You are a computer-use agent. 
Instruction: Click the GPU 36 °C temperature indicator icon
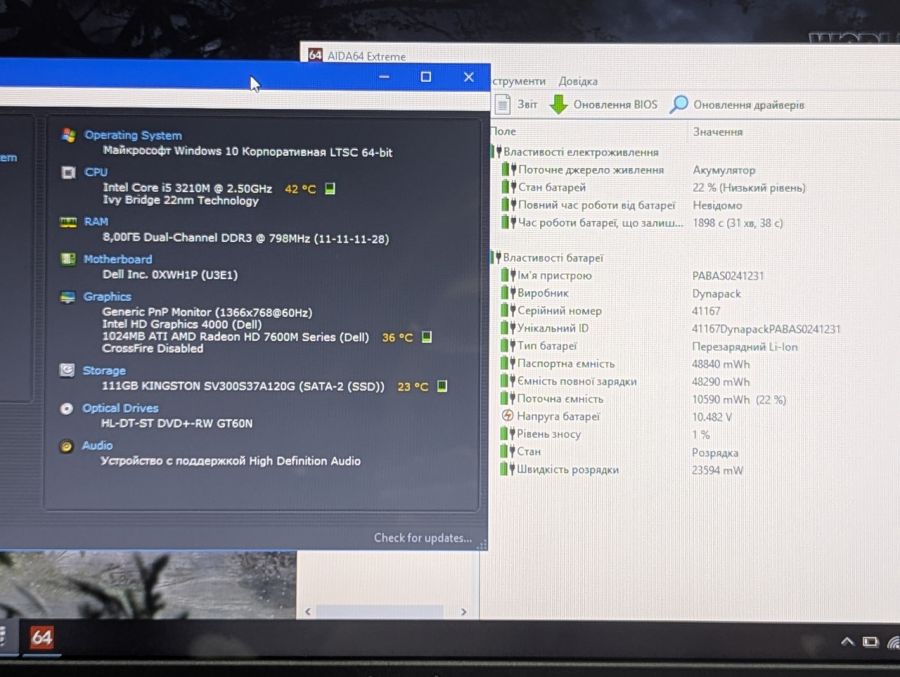pyautogui.click(x=426, y=337)
